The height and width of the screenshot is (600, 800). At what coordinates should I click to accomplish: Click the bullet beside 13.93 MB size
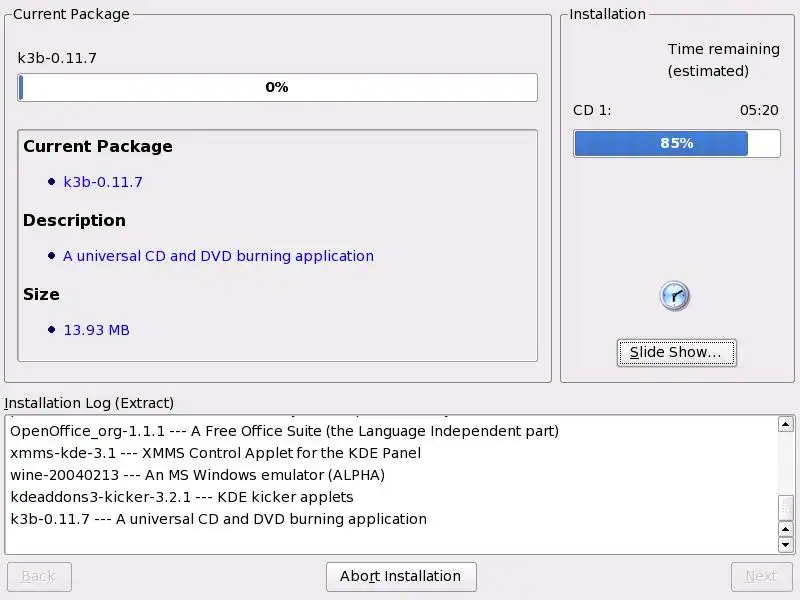click(x=52, y=330)
